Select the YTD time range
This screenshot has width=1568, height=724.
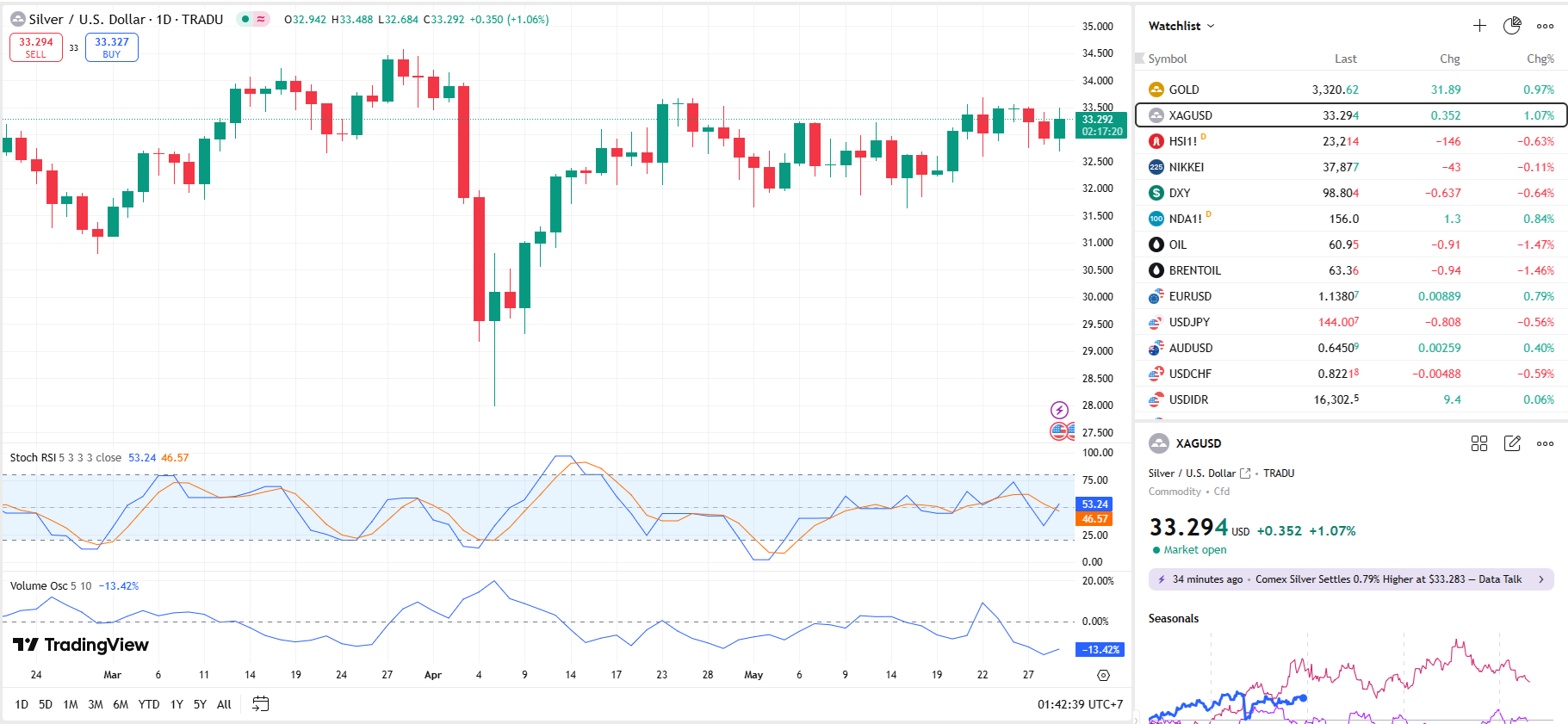[149, 704]
